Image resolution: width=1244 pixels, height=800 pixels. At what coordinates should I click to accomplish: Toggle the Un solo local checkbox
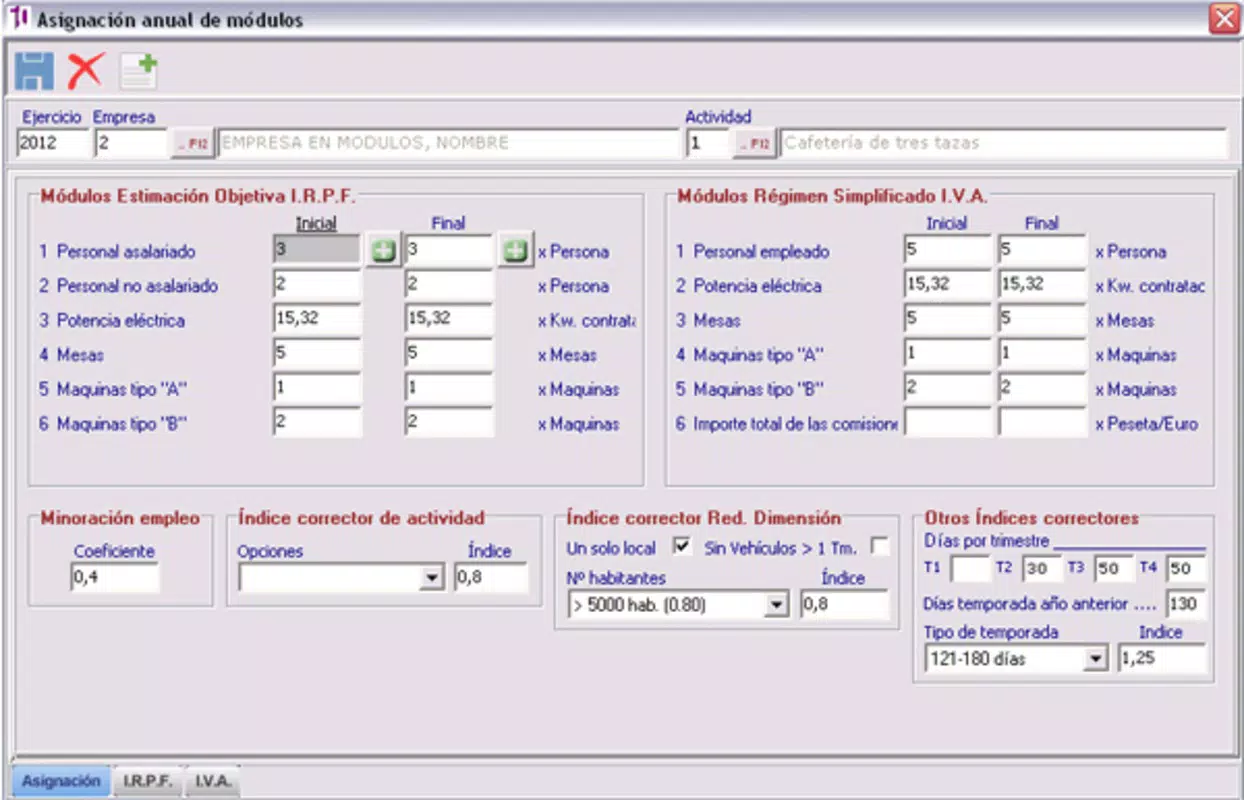coord(683,547)
